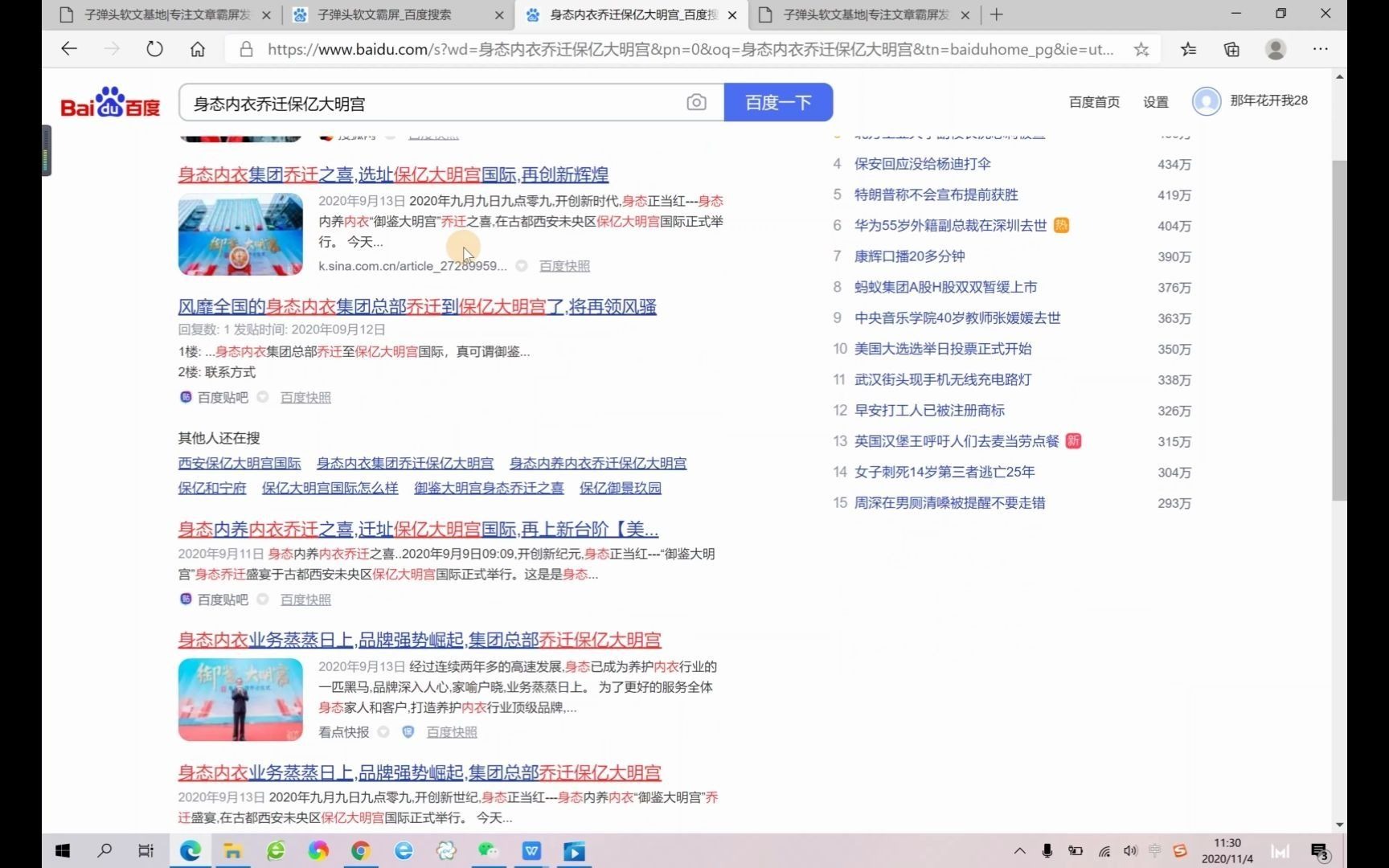Click thumbnail of 身态内衣业务蒸蒸日上 result
The height and width of the screenshot is (868, 1389).
coord(240,699)
